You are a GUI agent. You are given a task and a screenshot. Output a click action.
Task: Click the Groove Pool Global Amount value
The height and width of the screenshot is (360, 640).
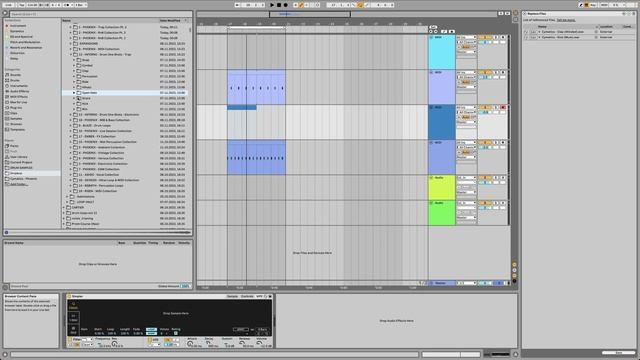click(185, 286)
